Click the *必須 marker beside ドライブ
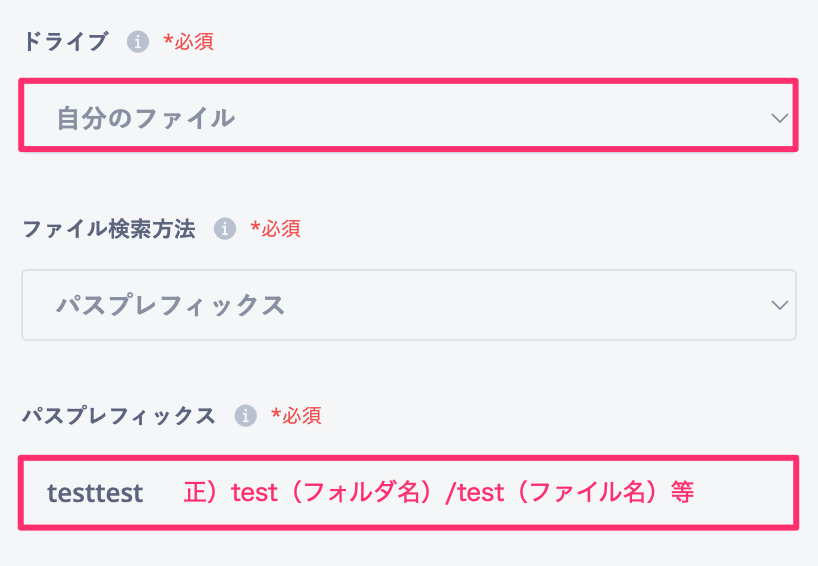 click(188, 42)
